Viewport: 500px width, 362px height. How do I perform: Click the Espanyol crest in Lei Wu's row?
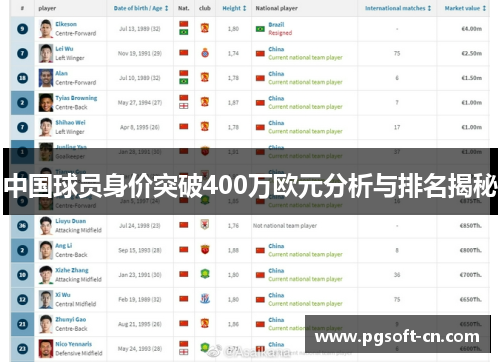click(x=205, y=53)
